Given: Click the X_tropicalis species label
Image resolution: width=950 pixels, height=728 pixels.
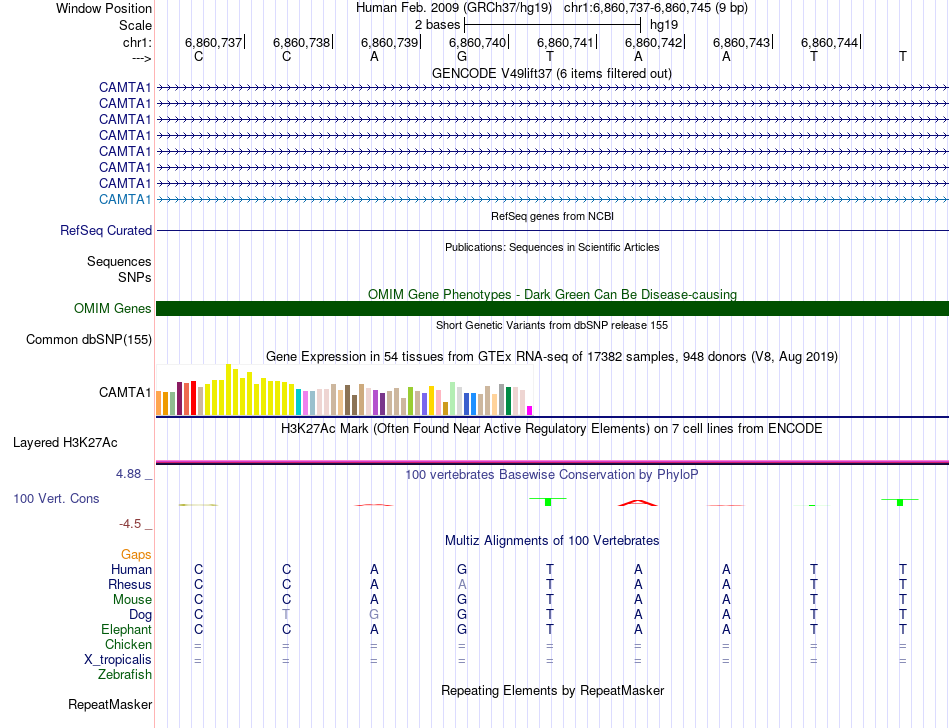Looking at the screenshot, I should 118,660.
